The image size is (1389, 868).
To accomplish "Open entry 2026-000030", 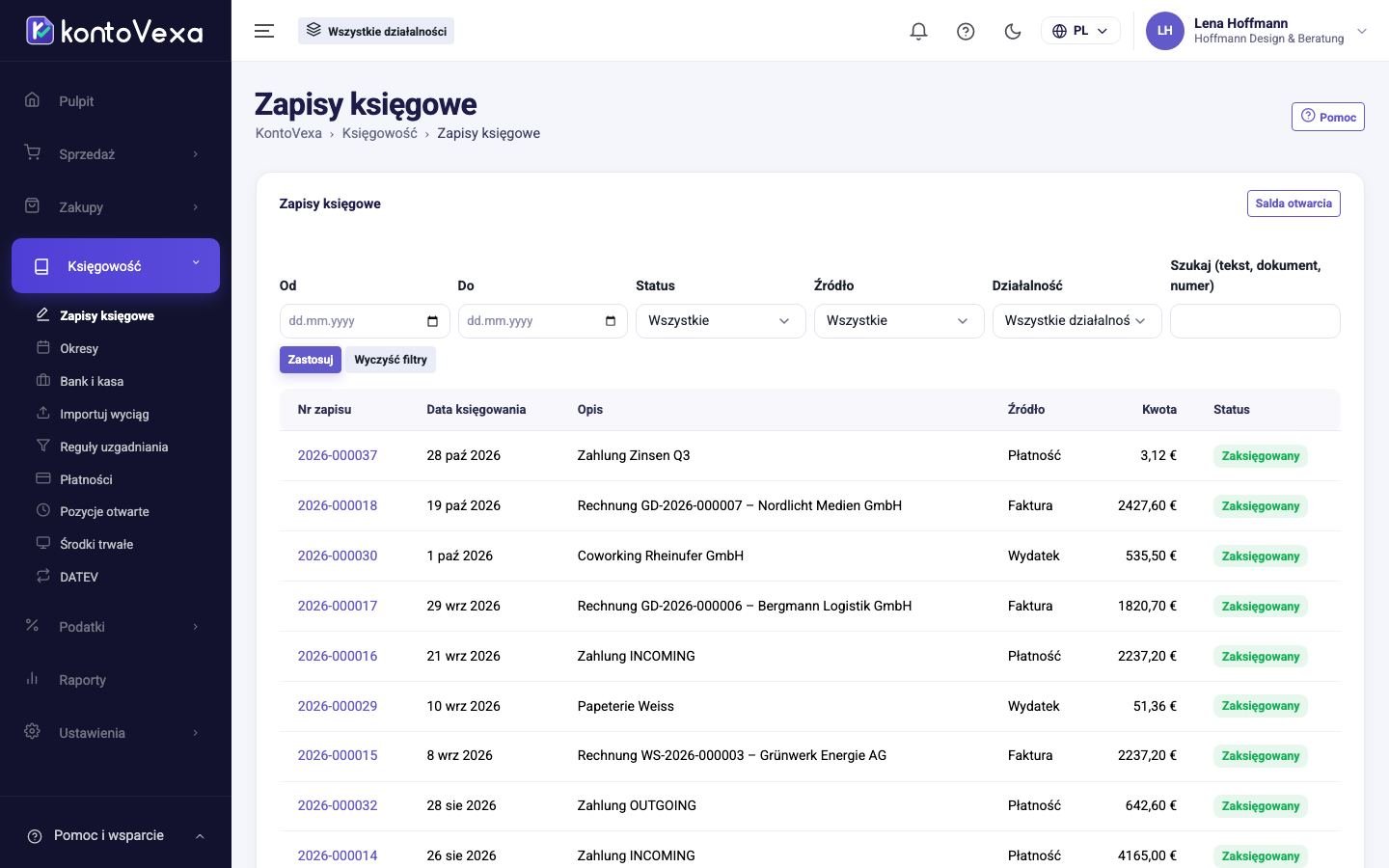I will pos(338,556).
